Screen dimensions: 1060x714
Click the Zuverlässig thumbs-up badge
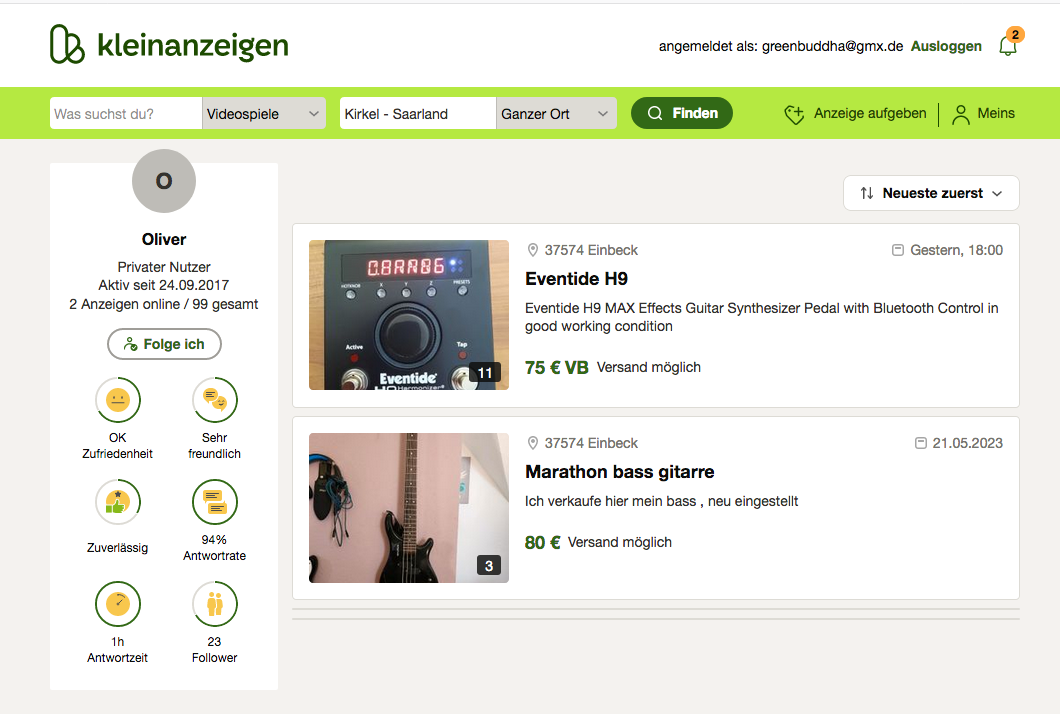(118, 502)
